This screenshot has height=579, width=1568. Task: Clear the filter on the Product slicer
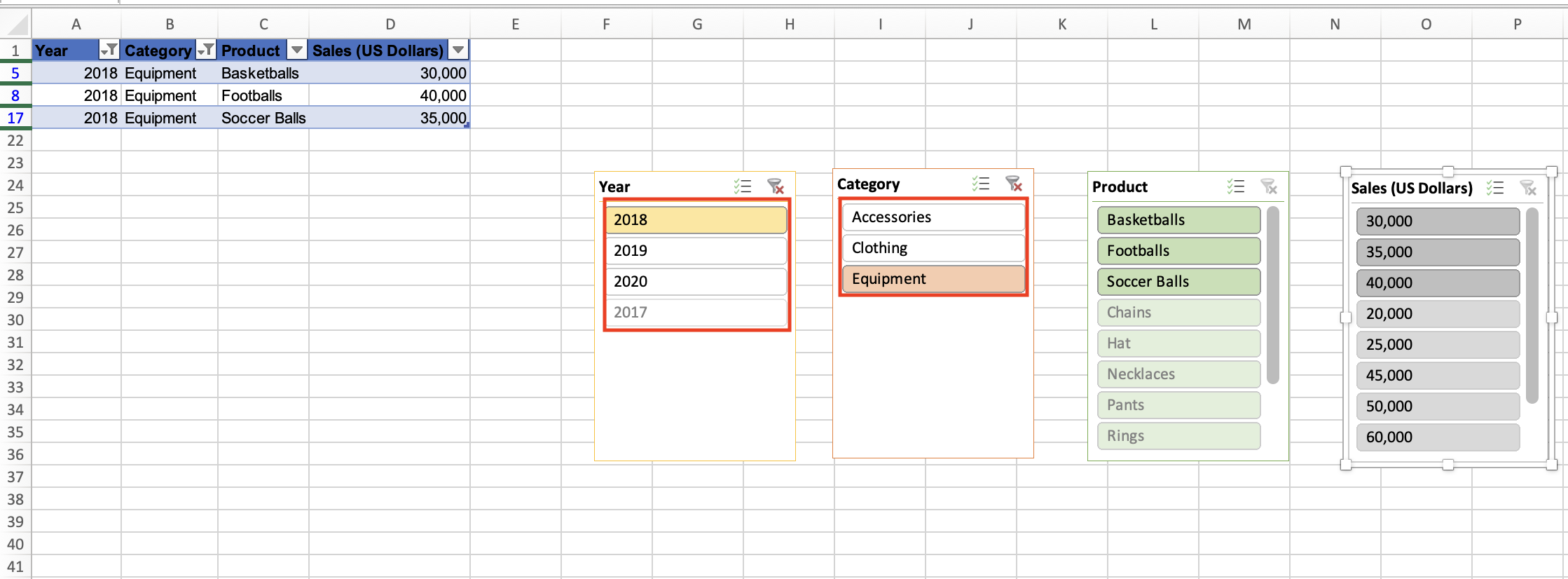(x=1270, y=186)
